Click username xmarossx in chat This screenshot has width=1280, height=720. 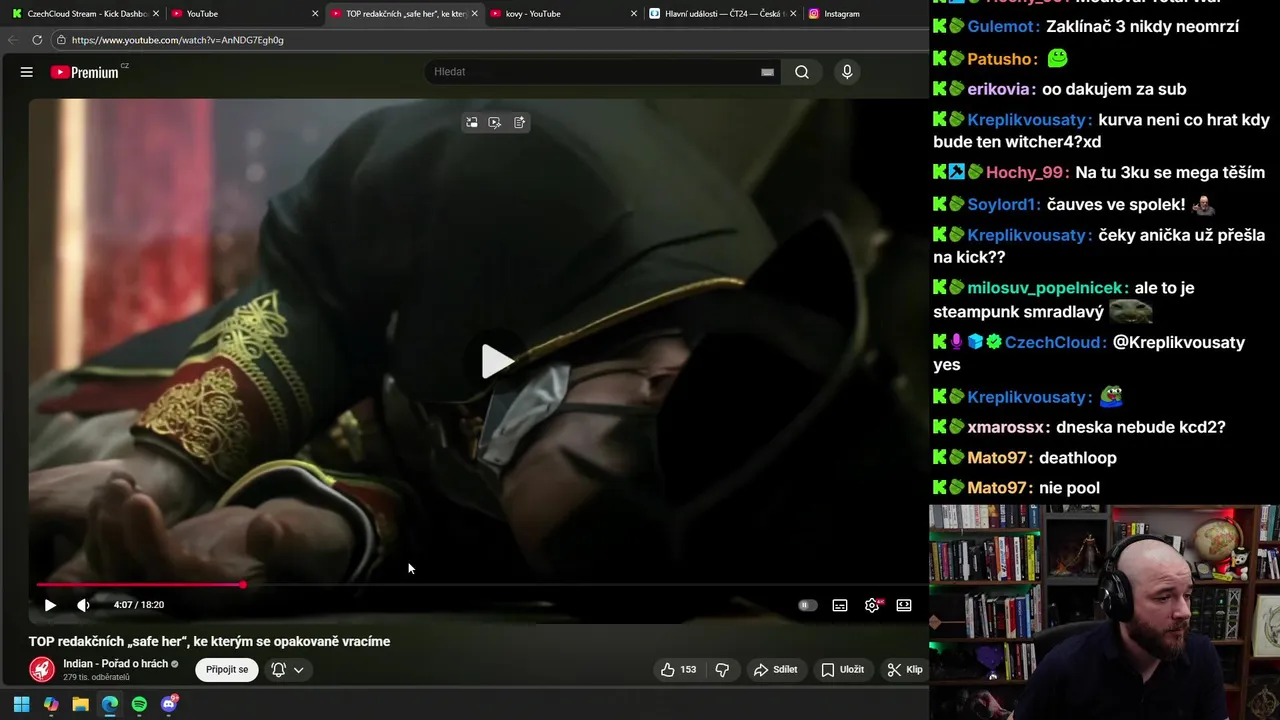tap(1008, 427)
